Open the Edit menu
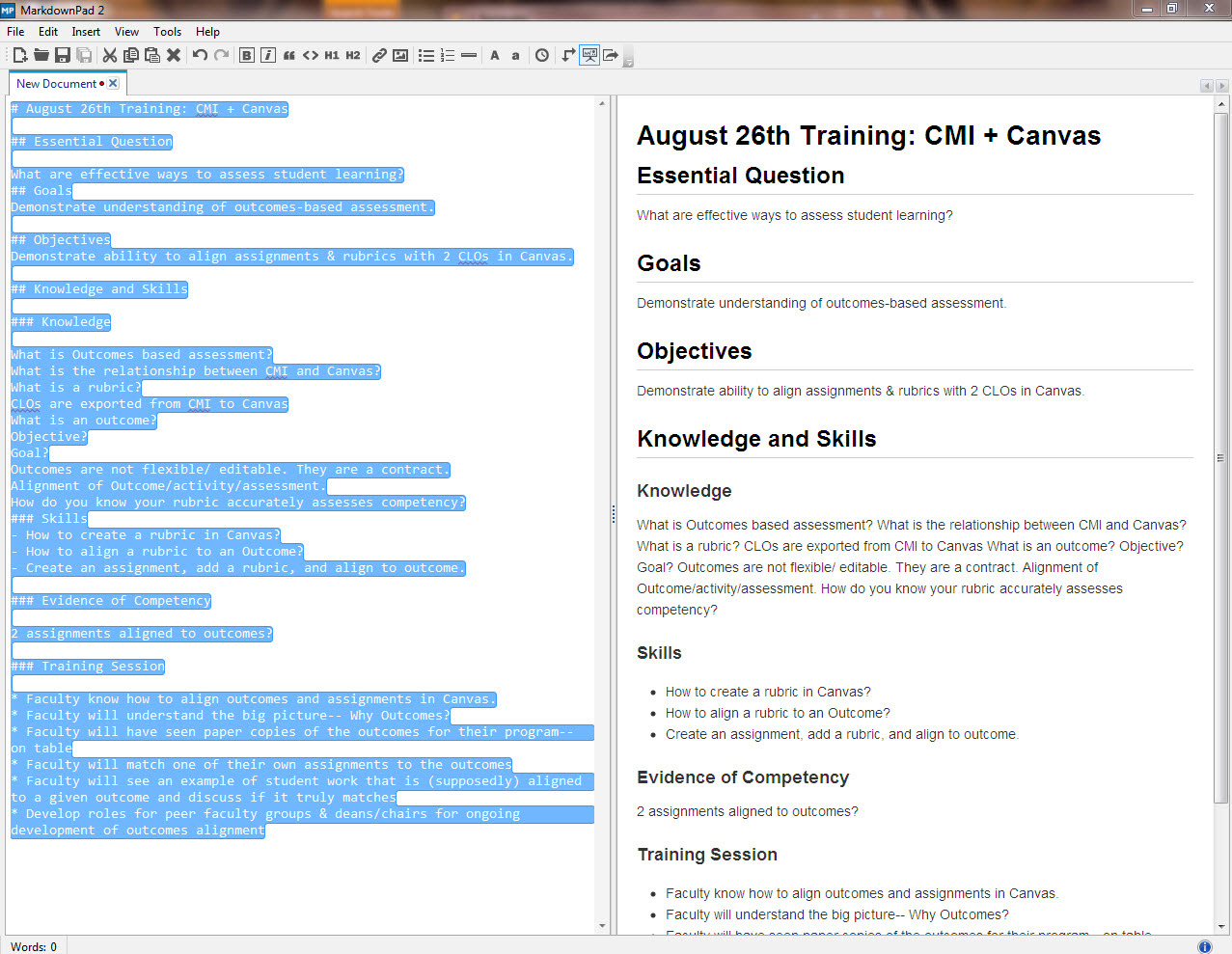 click(48, 31)
